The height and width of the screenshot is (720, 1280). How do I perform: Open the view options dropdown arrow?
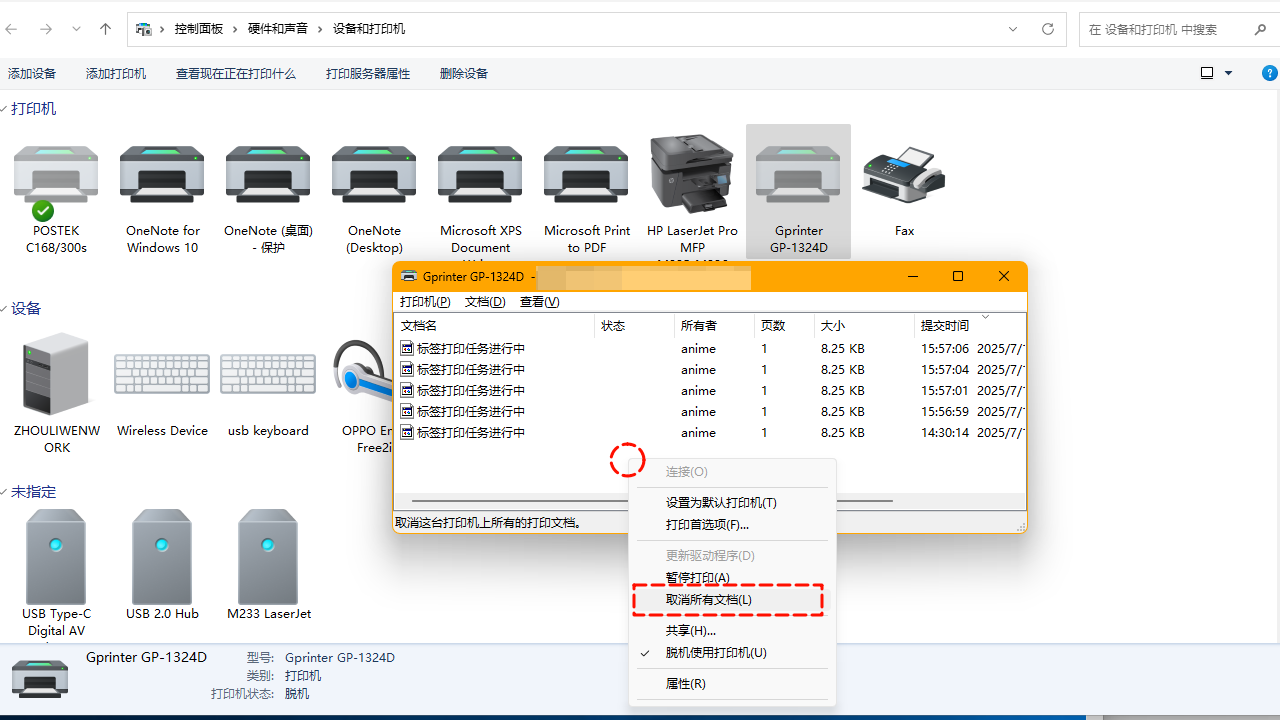point(1229,73)
